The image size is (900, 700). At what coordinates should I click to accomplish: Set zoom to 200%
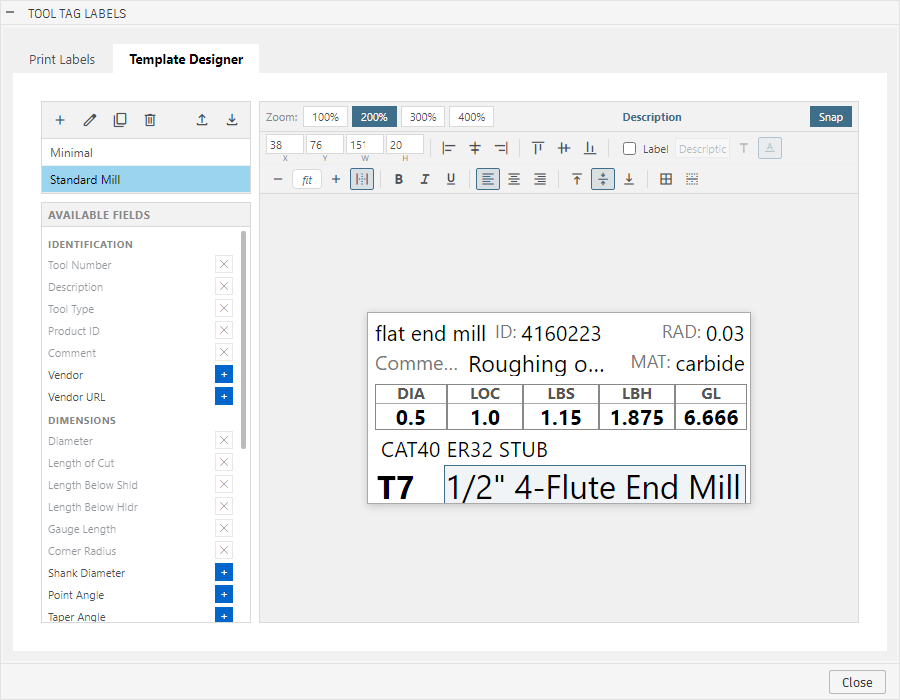[374, 117]
